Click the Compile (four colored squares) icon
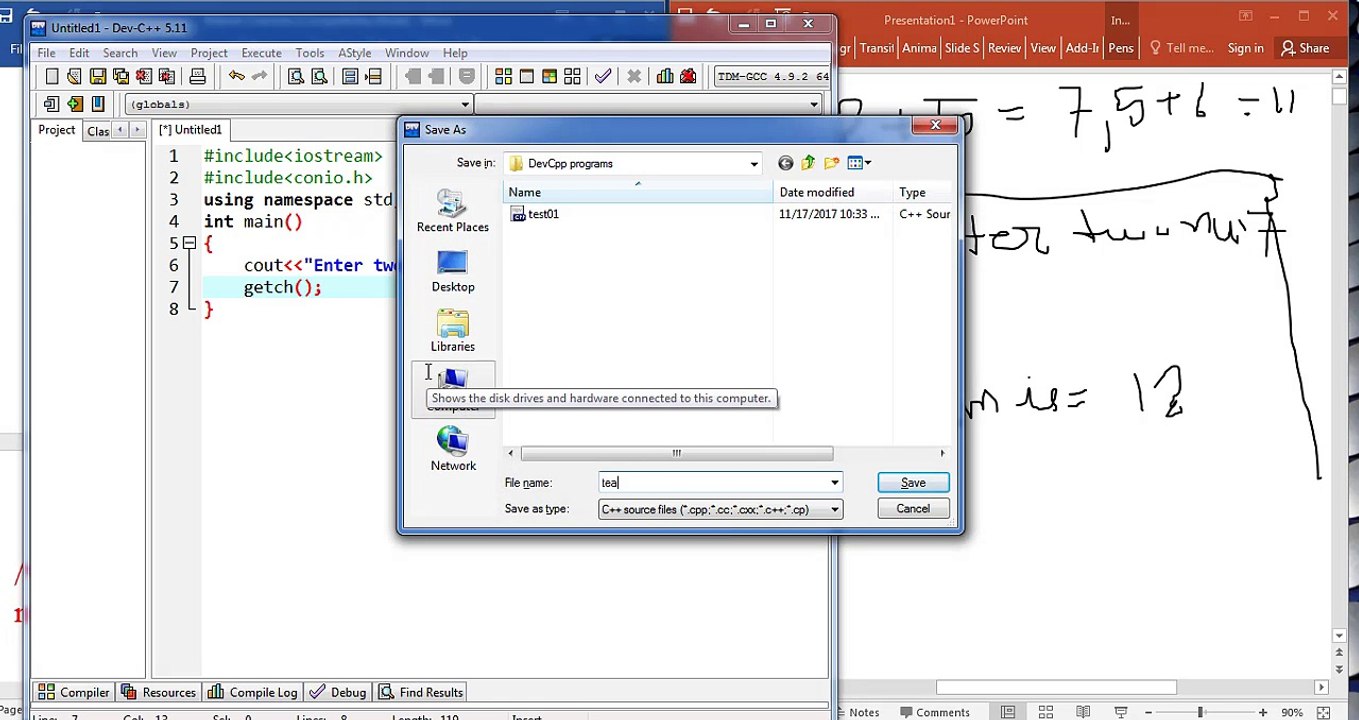The image size is (1359, 720). tap(503, 76)
